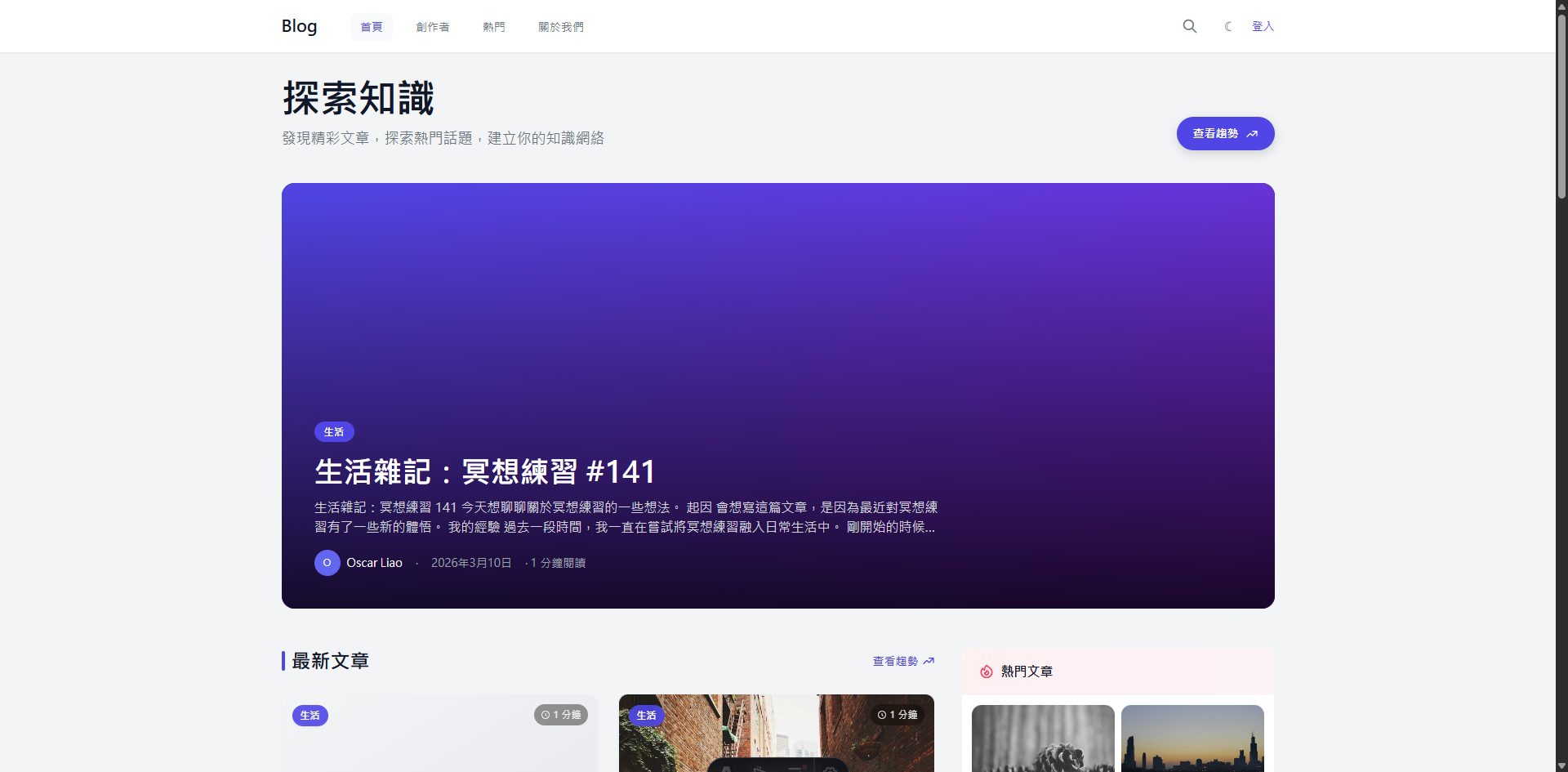Open the article 生活雜記：冥想練習 #141

click(485, 471)
